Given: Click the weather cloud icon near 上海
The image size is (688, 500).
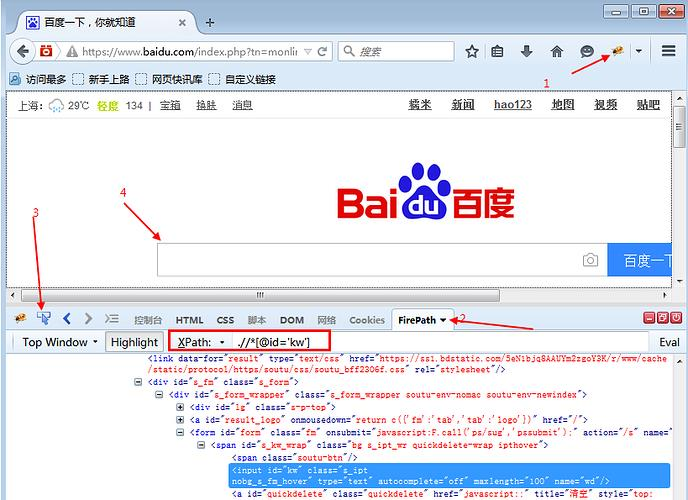Looking at the screenshot, I should [x=56, y=106].
